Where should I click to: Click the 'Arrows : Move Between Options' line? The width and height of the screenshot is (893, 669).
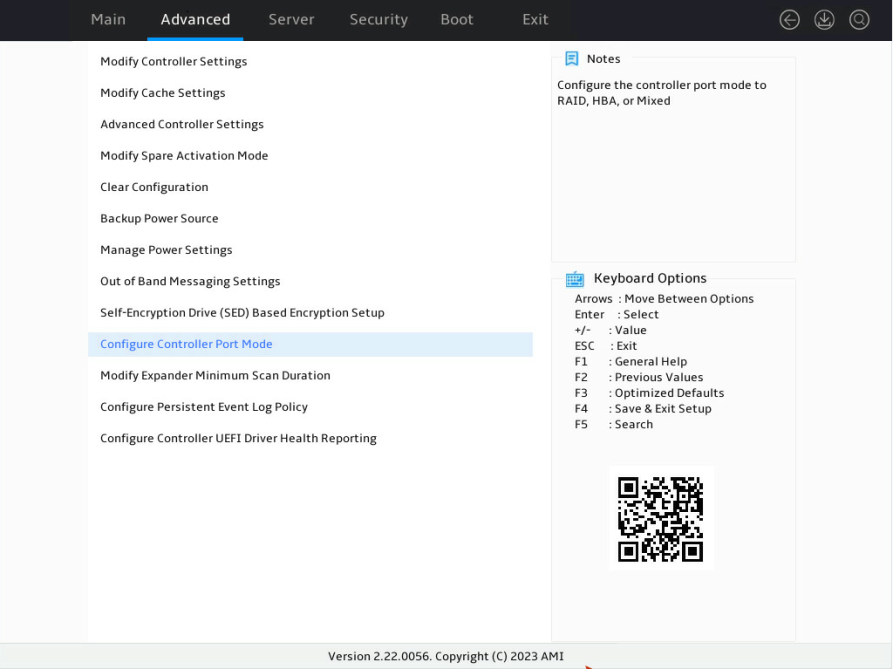point(664,299)
